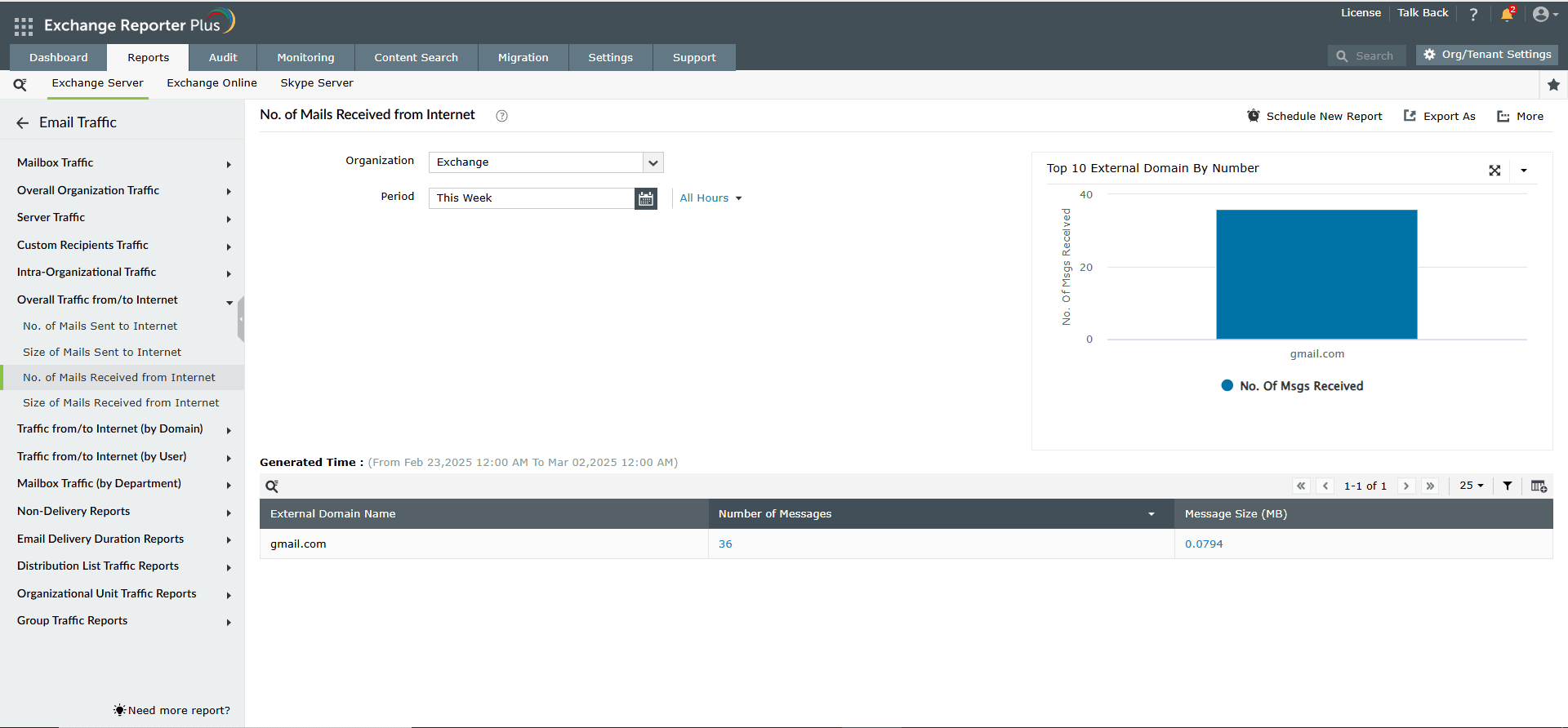Expand Mailbox Traffic category
Image resolution: width=1568 pixels, height=728 pixels.
coord(229,164)
